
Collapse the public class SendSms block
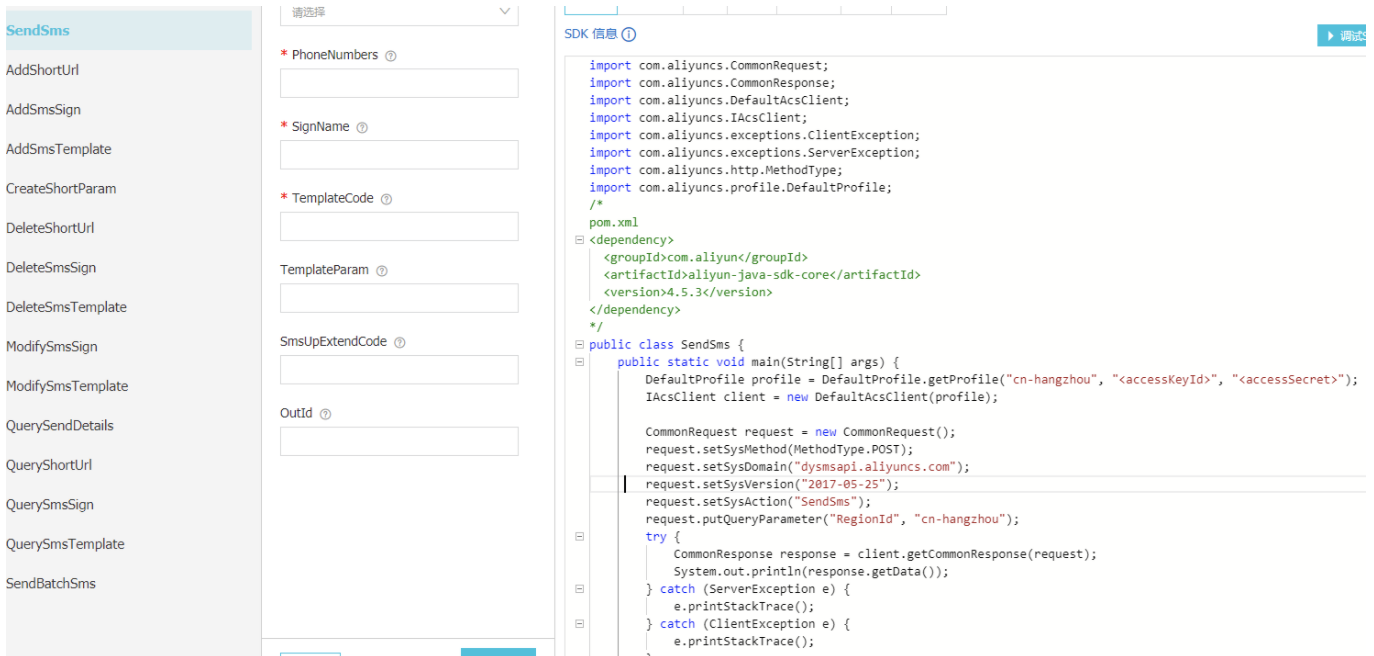tap(579, 344)
